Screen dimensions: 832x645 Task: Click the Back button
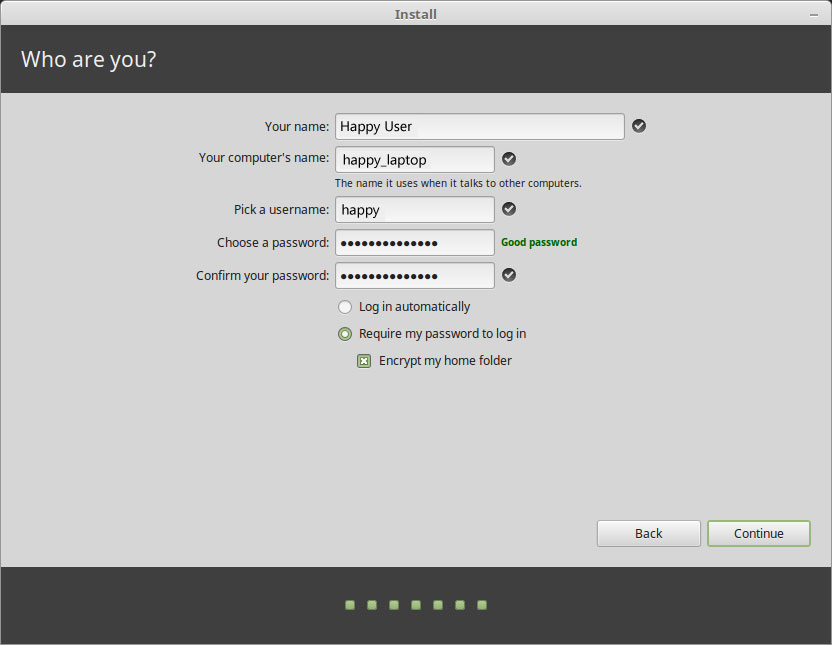click(x=648, y=533)
